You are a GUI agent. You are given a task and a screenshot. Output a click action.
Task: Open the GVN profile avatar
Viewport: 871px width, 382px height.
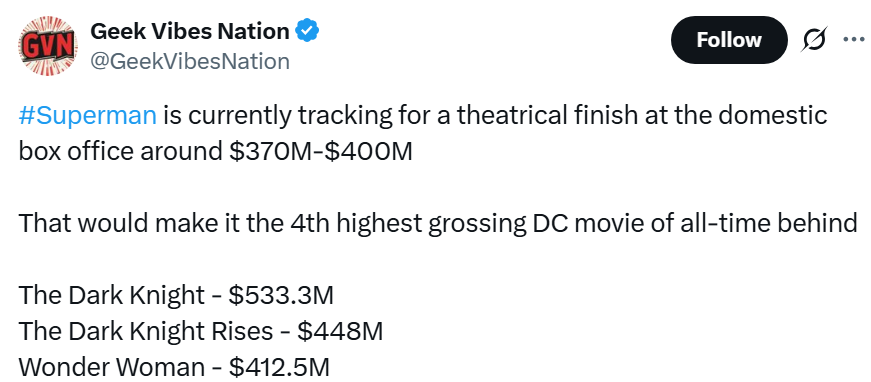[48, 46]
